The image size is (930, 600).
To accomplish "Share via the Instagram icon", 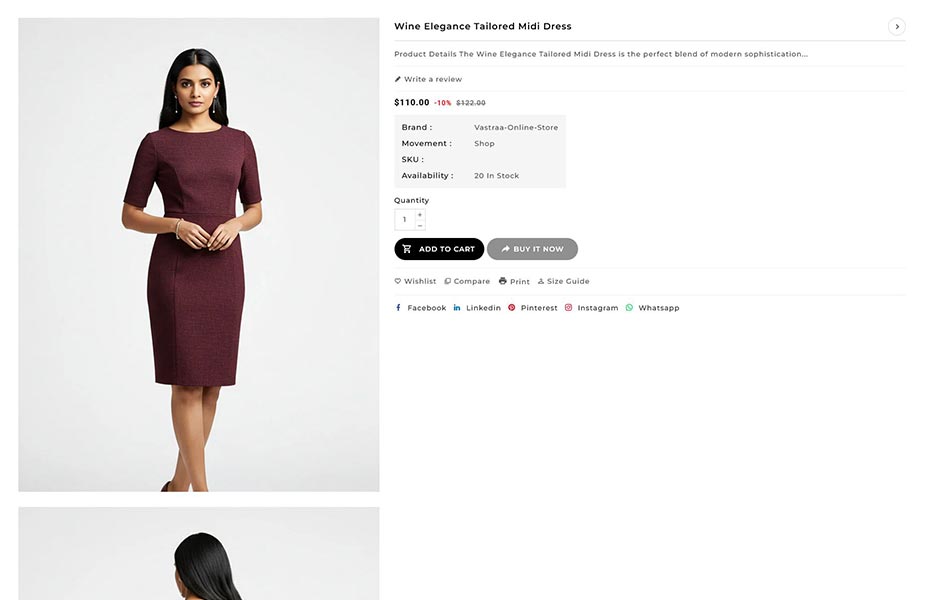I will pyautogui.click(x=569, y=308).
